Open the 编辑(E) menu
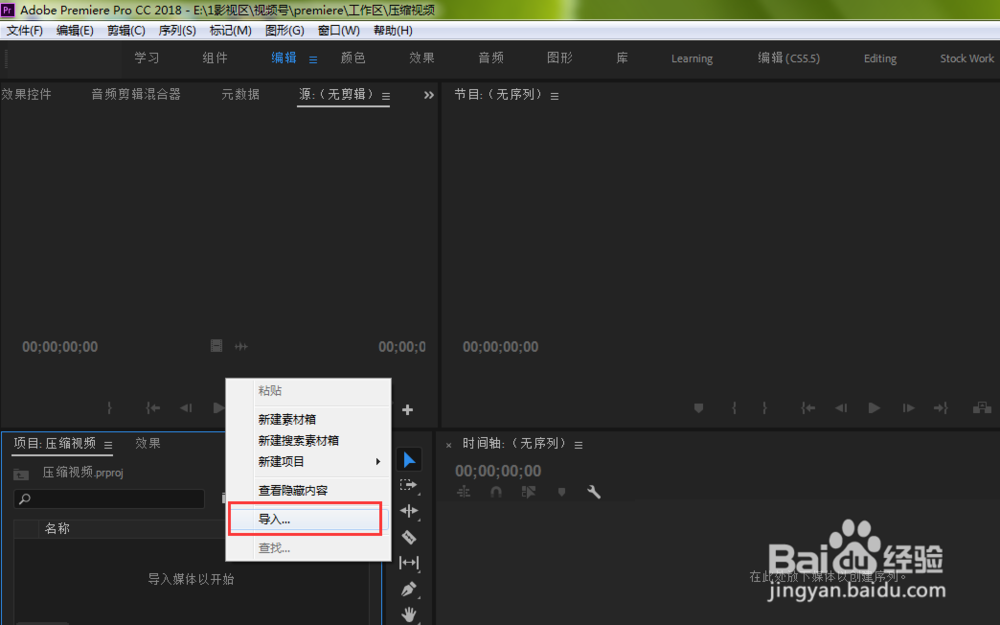 point(75,31)
